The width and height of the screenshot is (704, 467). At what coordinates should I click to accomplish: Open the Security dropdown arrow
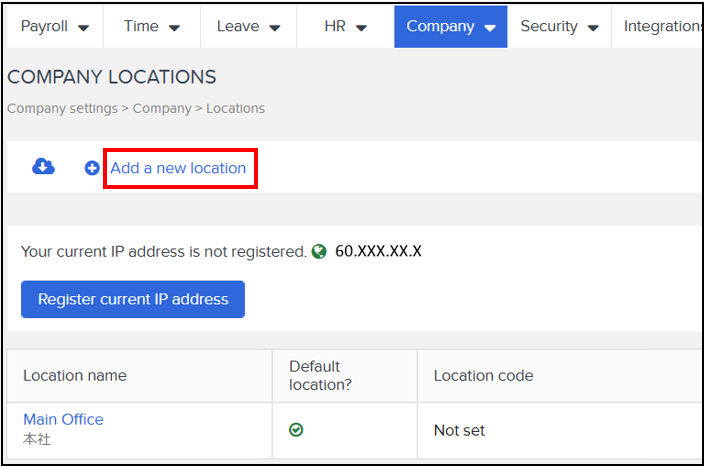(593, 28)
